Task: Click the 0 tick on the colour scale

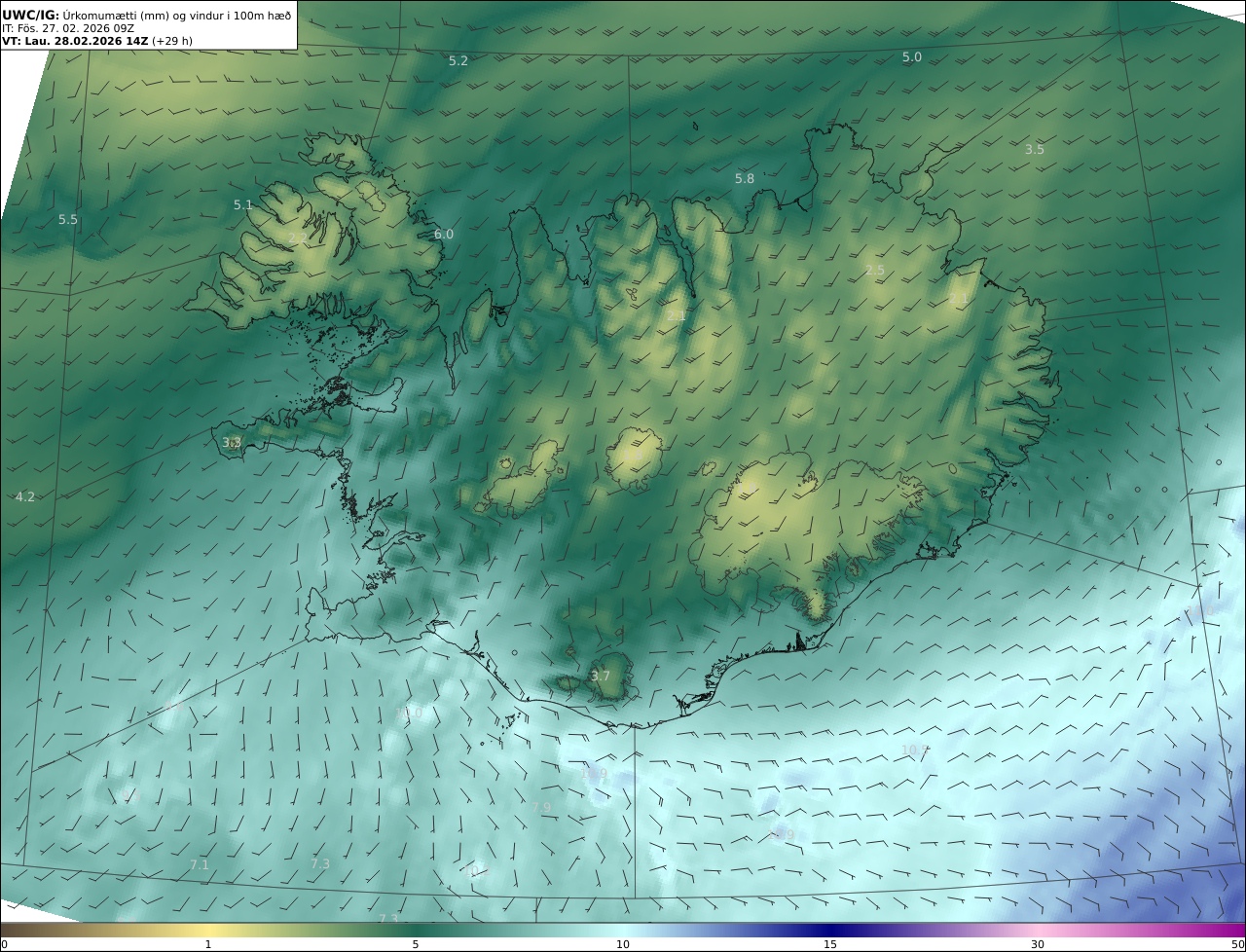Action: pos(4,944)
